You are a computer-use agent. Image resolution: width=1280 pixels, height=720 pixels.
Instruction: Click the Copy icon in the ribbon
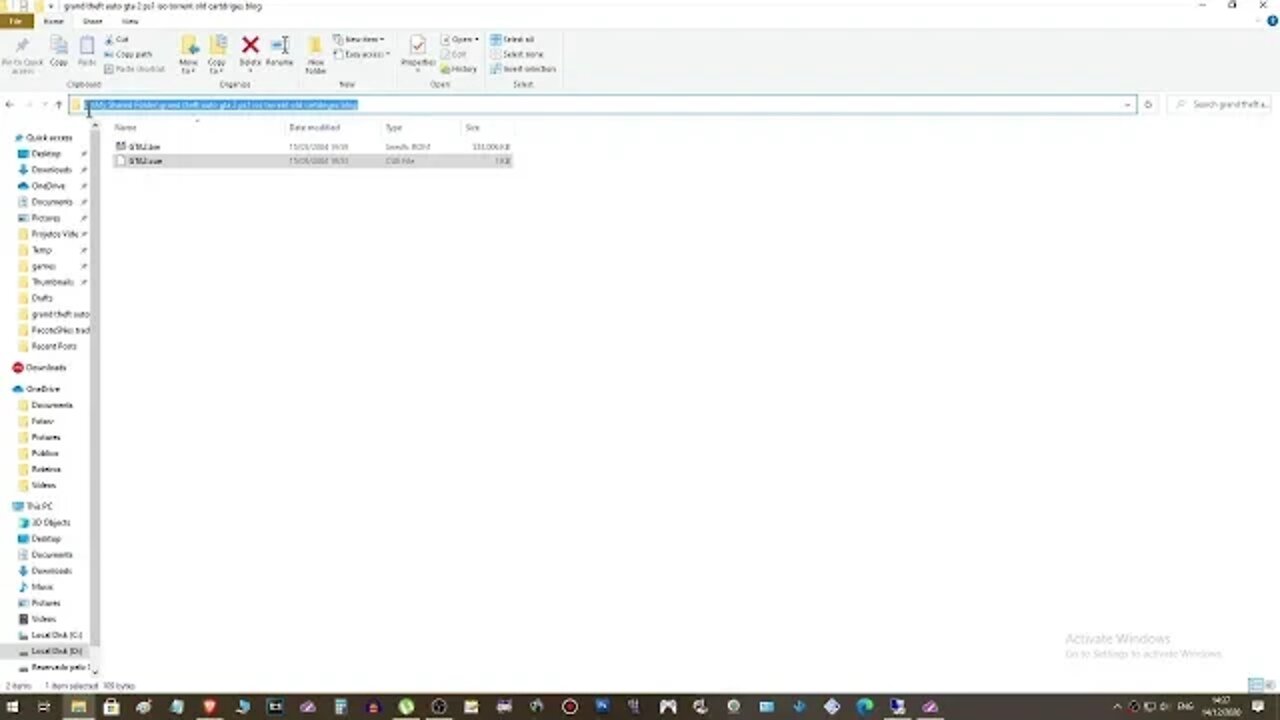point(59,46)
